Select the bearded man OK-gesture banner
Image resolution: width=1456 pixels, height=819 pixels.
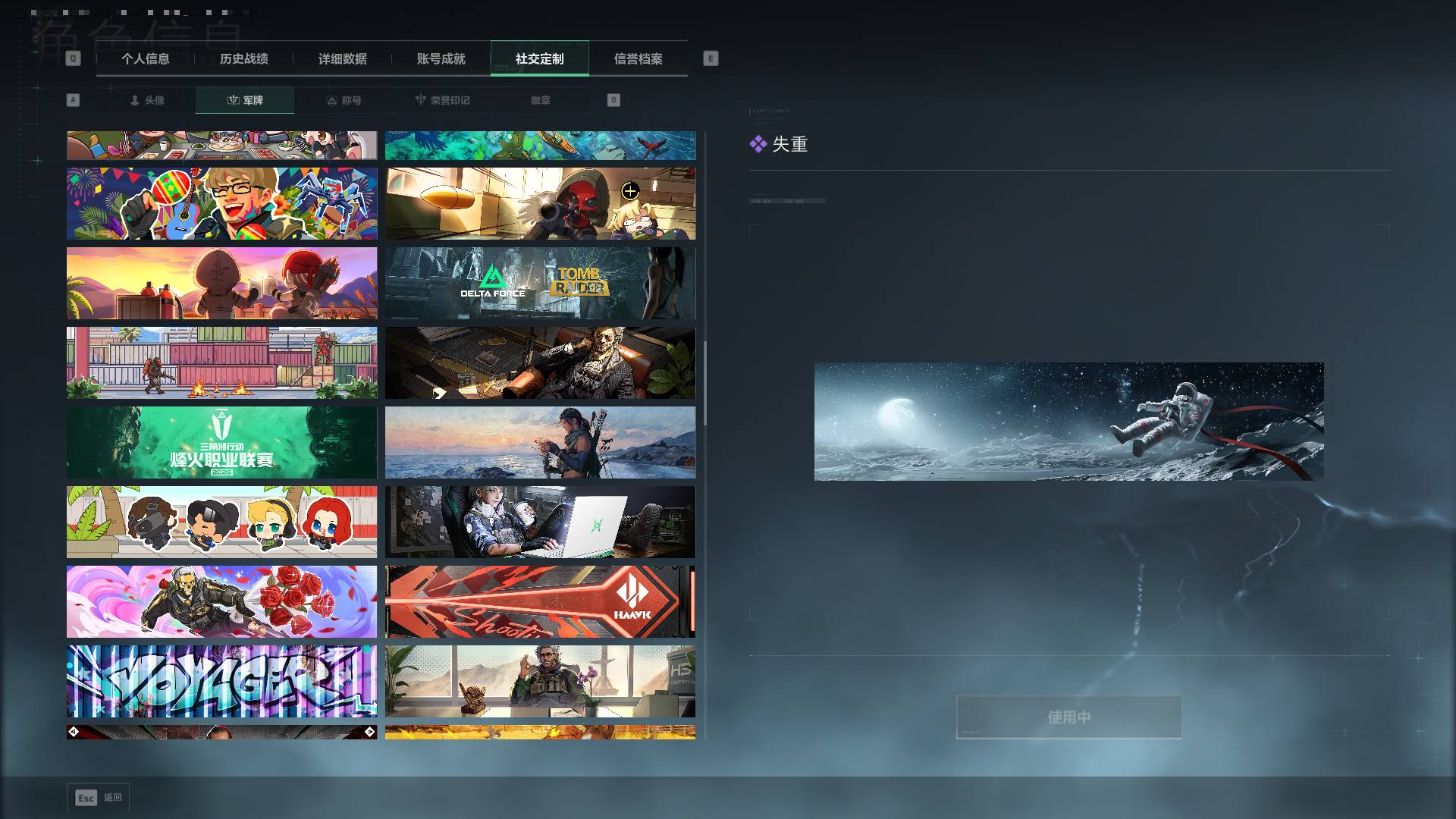(540, 681)
